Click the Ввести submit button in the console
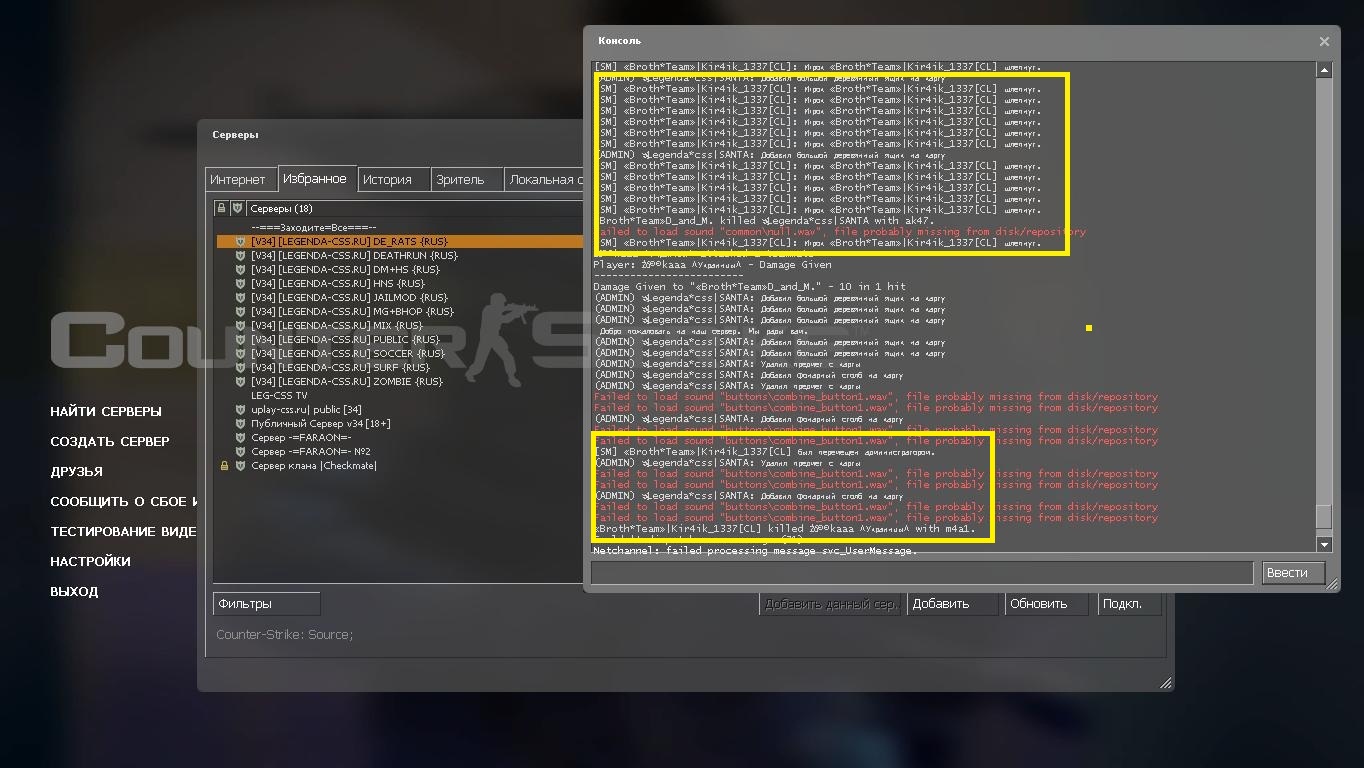This screenshot has height=768, width=1364. (x=1293, y=573)
